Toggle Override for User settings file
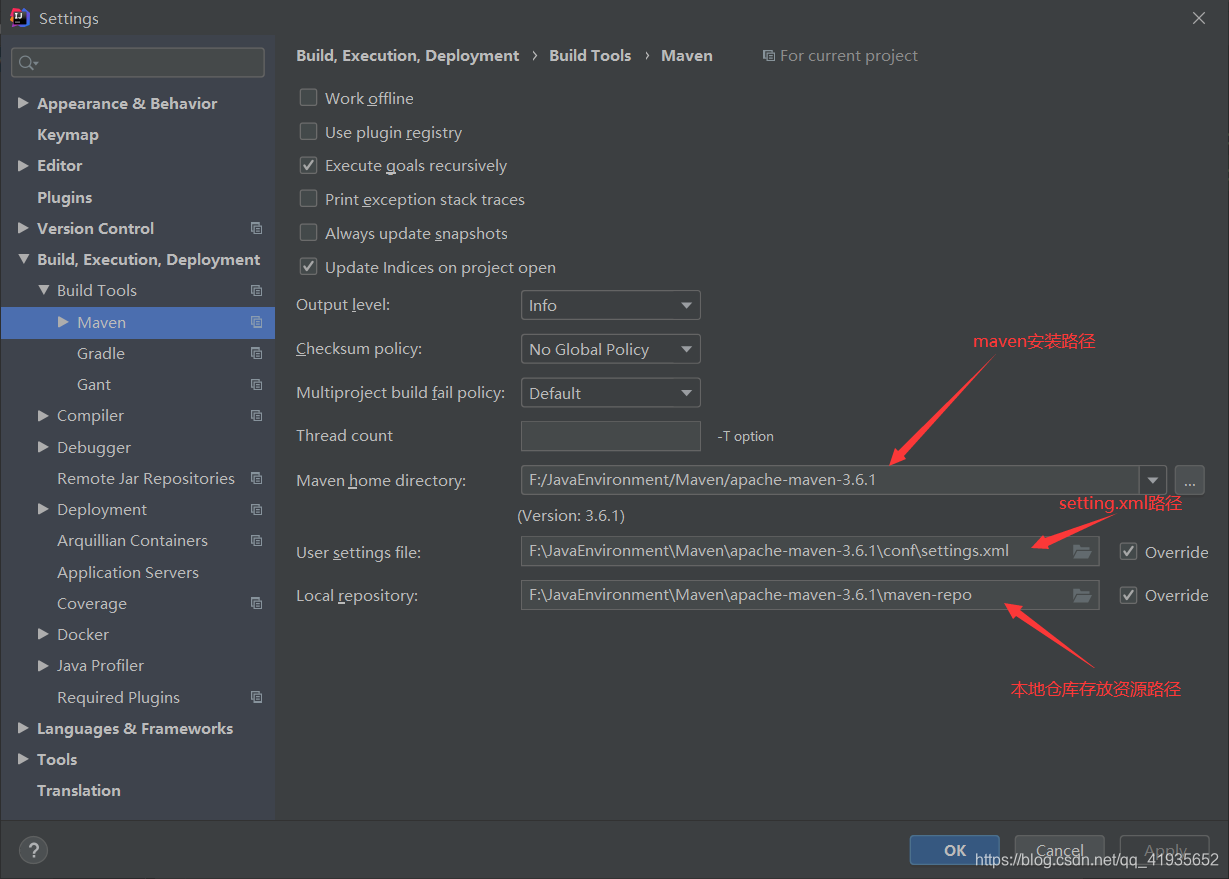Screen dimensions: 1229x879 pyautogui.click(x=1129, y=552)
